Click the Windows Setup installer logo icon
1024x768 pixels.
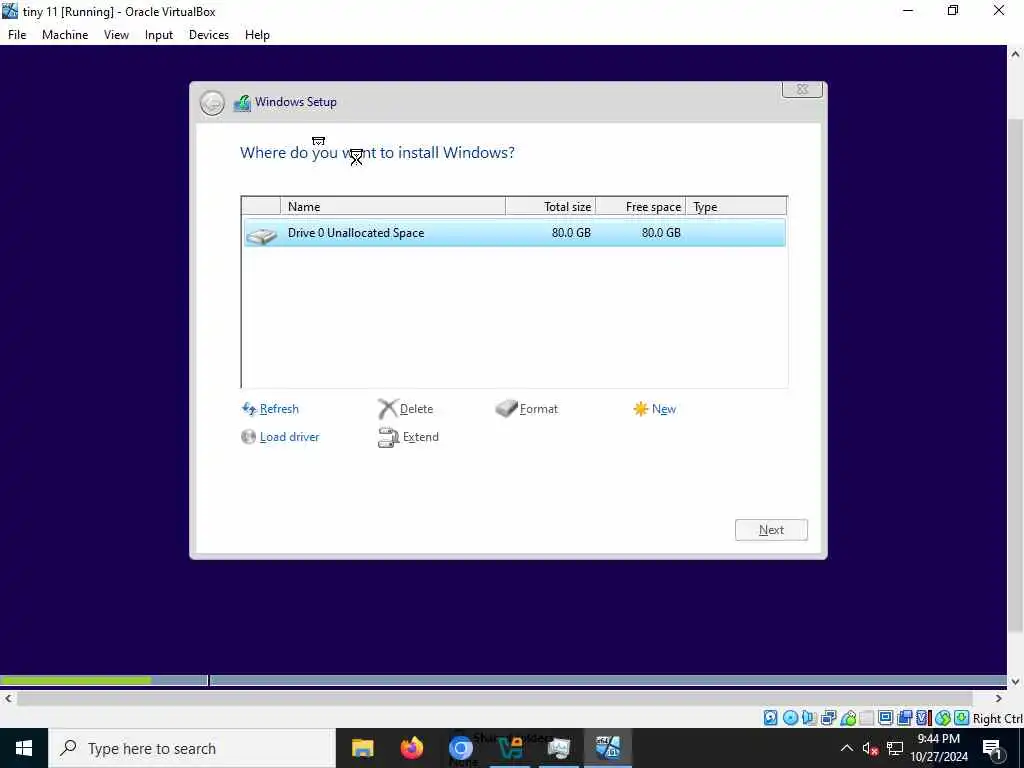[242, 103]
